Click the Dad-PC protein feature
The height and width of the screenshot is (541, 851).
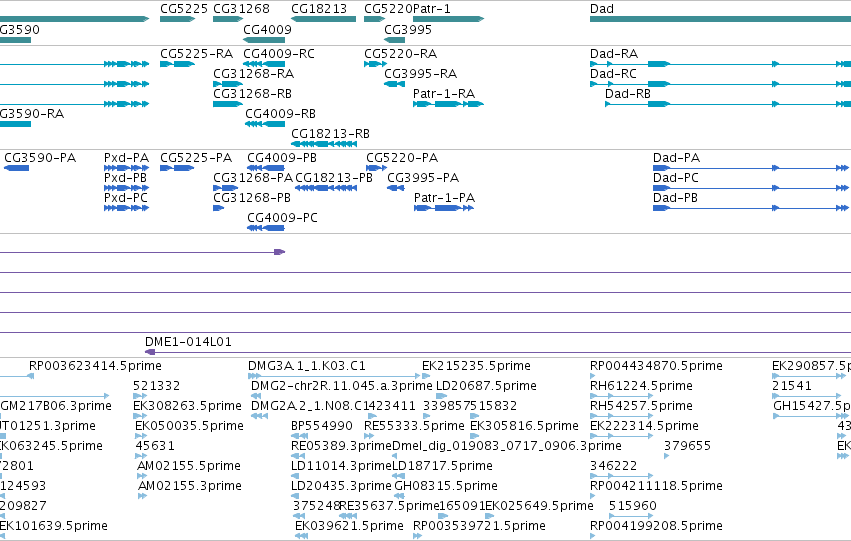point(752,188)
